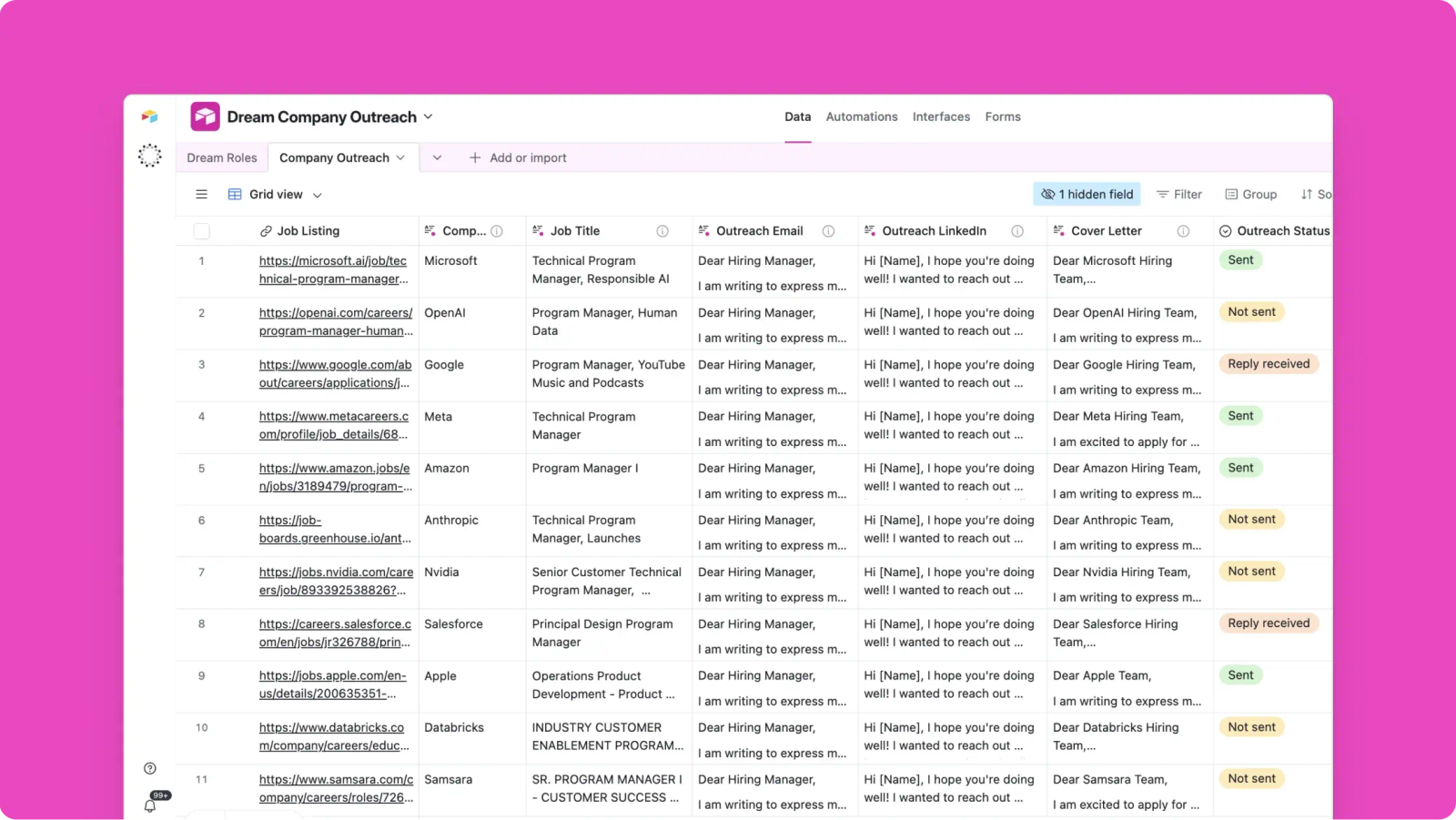Expand the Dream Company Outreach base dropdown
Image resolution: width=1456 pixels, height=820 pixels.
tap(429, 116)
